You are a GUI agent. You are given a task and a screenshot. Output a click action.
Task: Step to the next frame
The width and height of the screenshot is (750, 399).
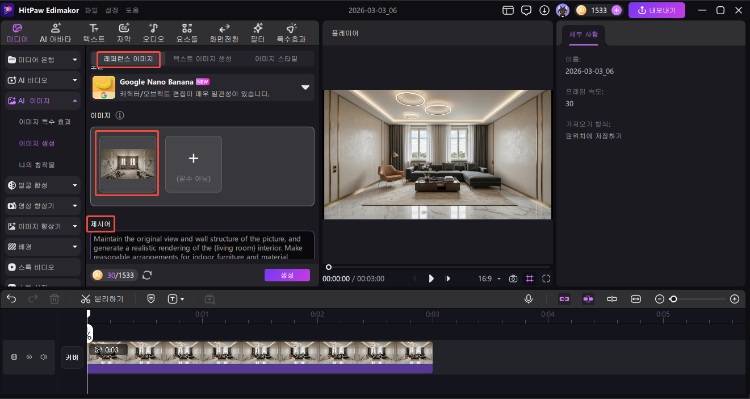(x=448, y=278)
